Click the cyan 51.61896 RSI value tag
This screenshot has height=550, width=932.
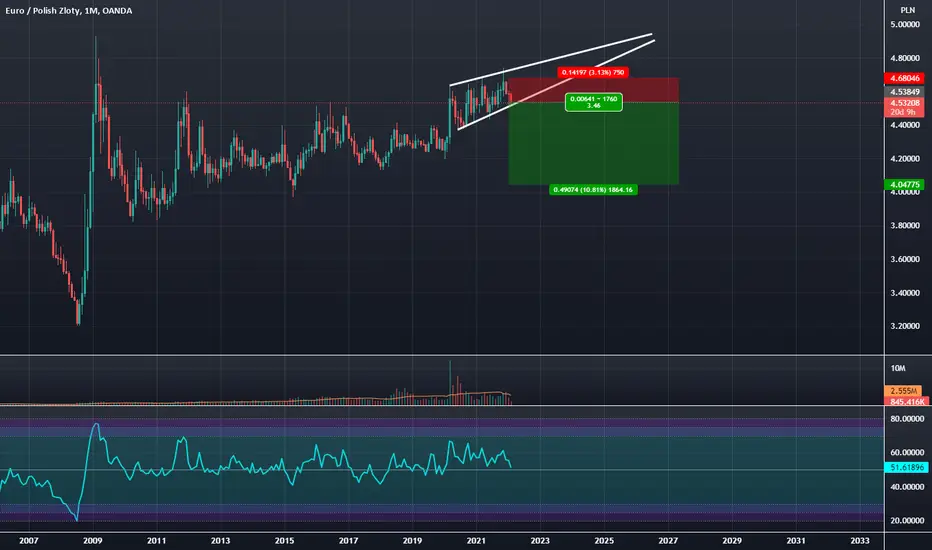click(905, 467)
